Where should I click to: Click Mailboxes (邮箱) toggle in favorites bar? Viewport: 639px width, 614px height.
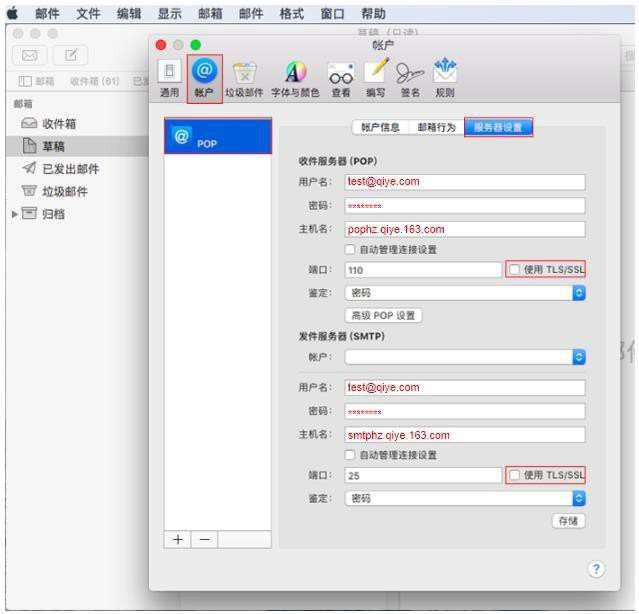pyautogui.click(x=37, y=81)
